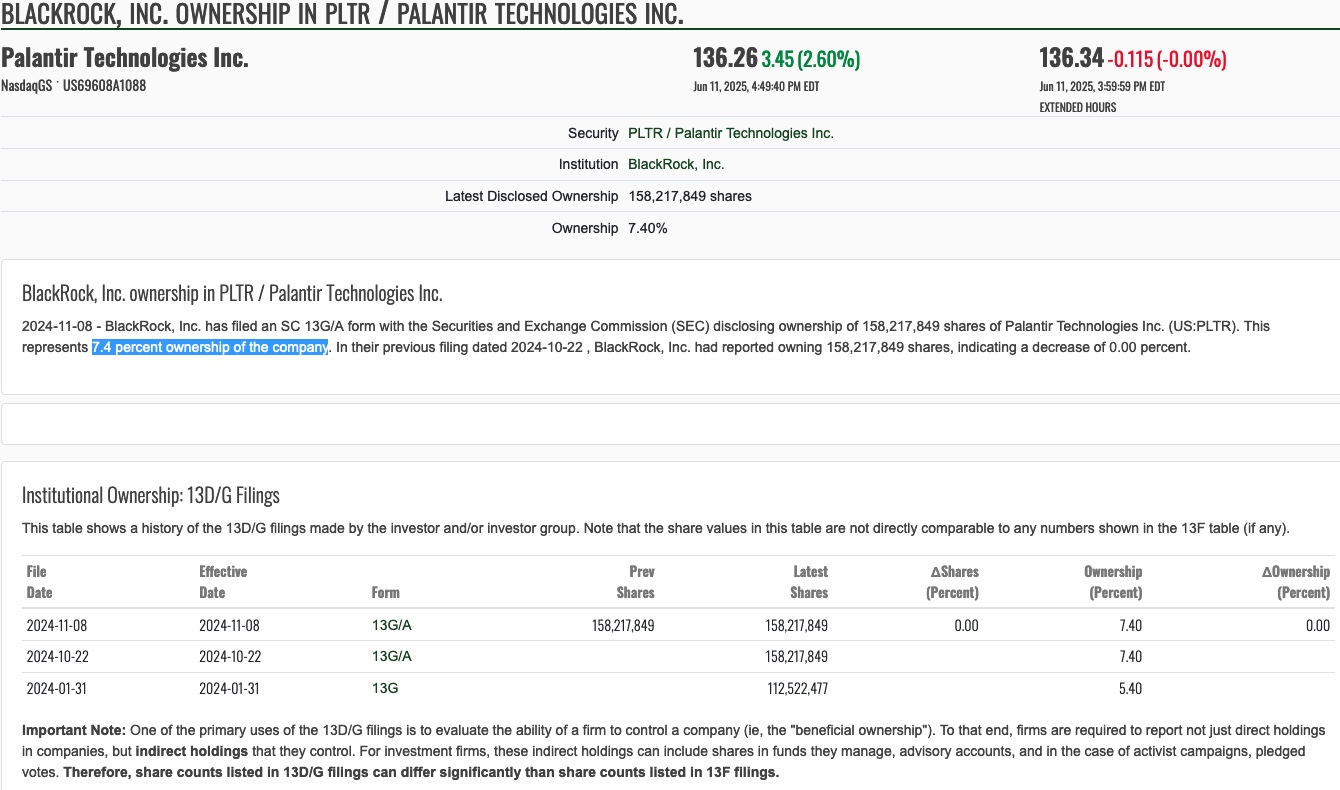This screenshot has width=1340, height=790.
Task: Click the Important Note paragraph label
Action: 74,730
